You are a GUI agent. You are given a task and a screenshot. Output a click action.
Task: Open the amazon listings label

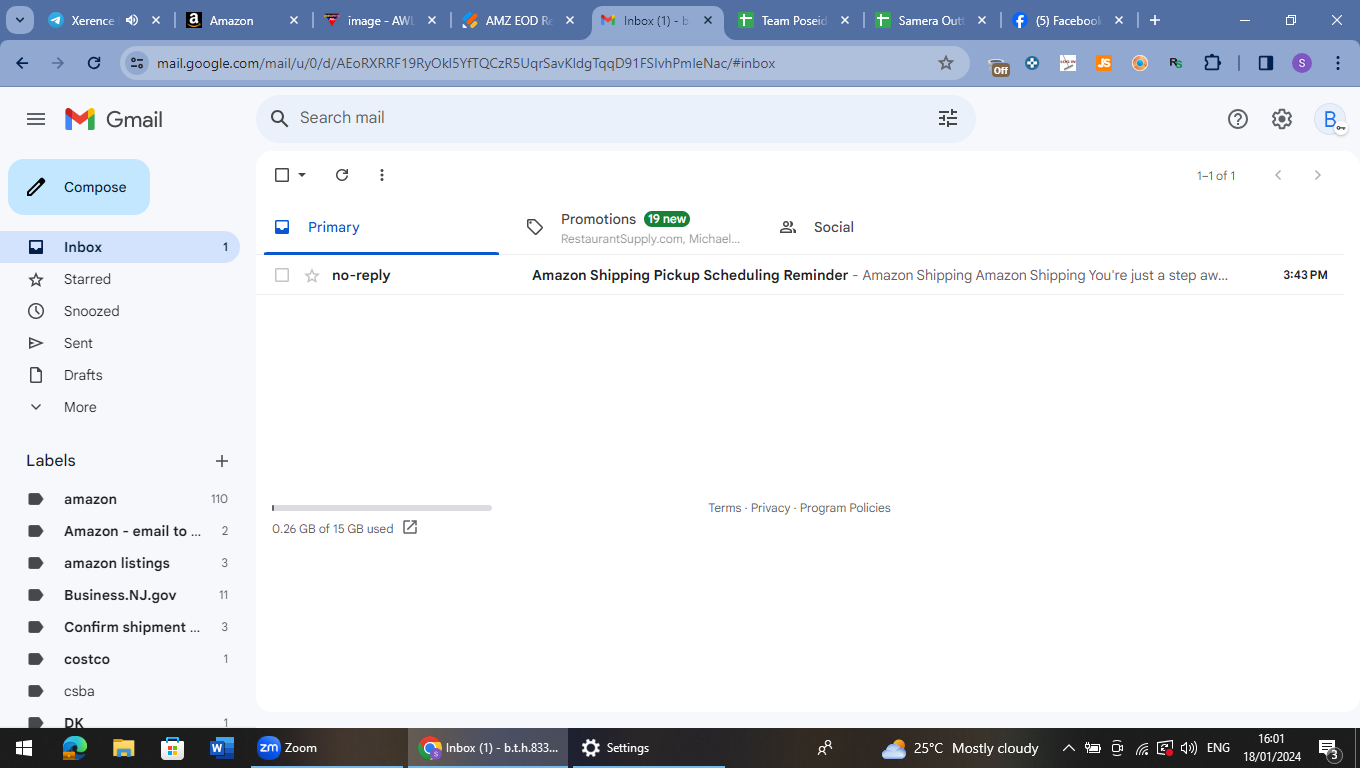[120, 563]
